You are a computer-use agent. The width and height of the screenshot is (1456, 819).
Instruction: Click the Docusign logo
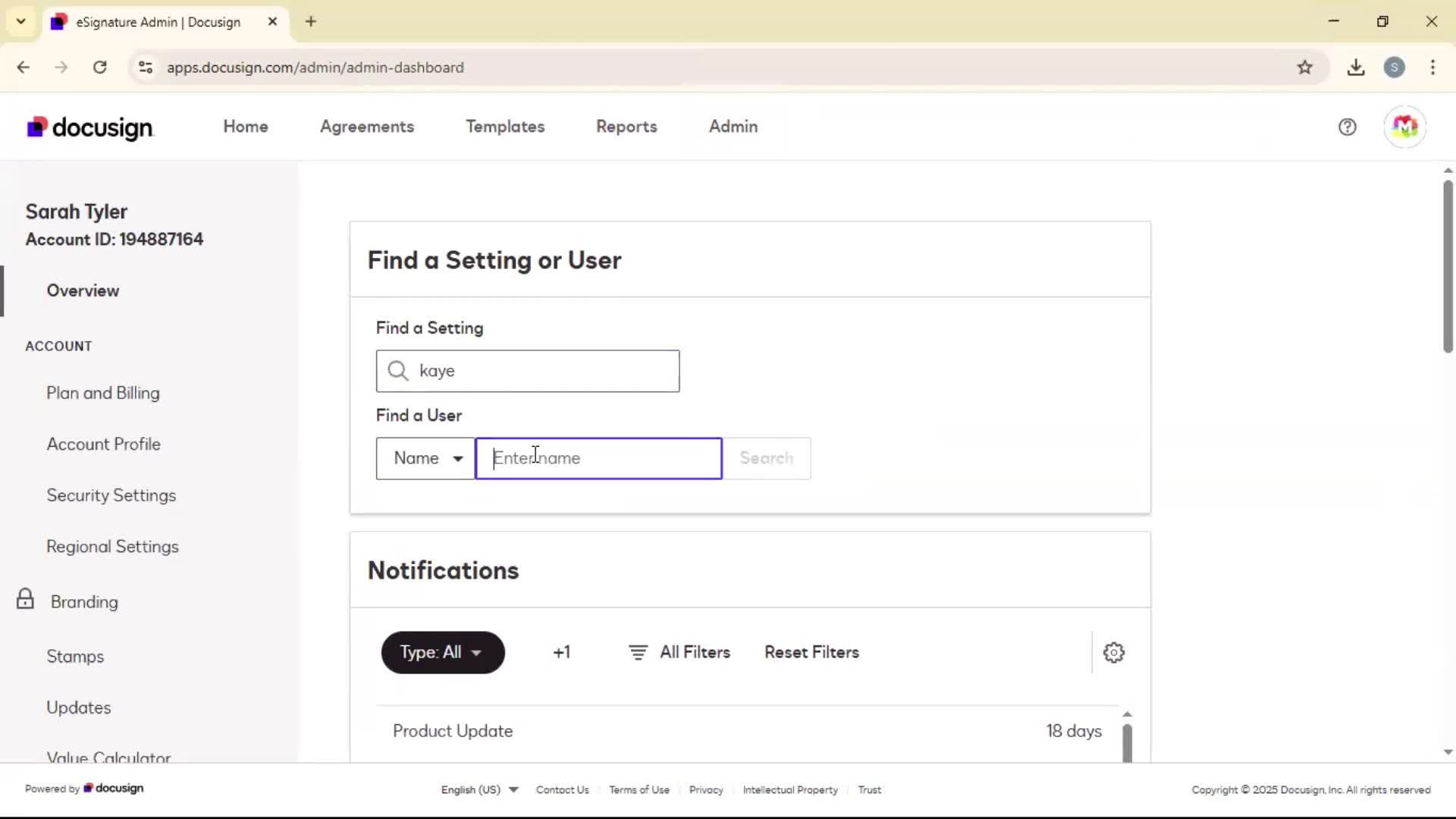[x=90, y=127]
